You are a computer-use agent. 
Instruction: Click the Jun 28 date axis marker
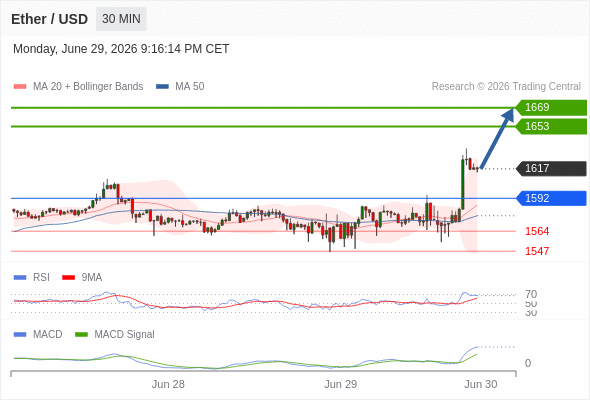(x=168, y=384)
